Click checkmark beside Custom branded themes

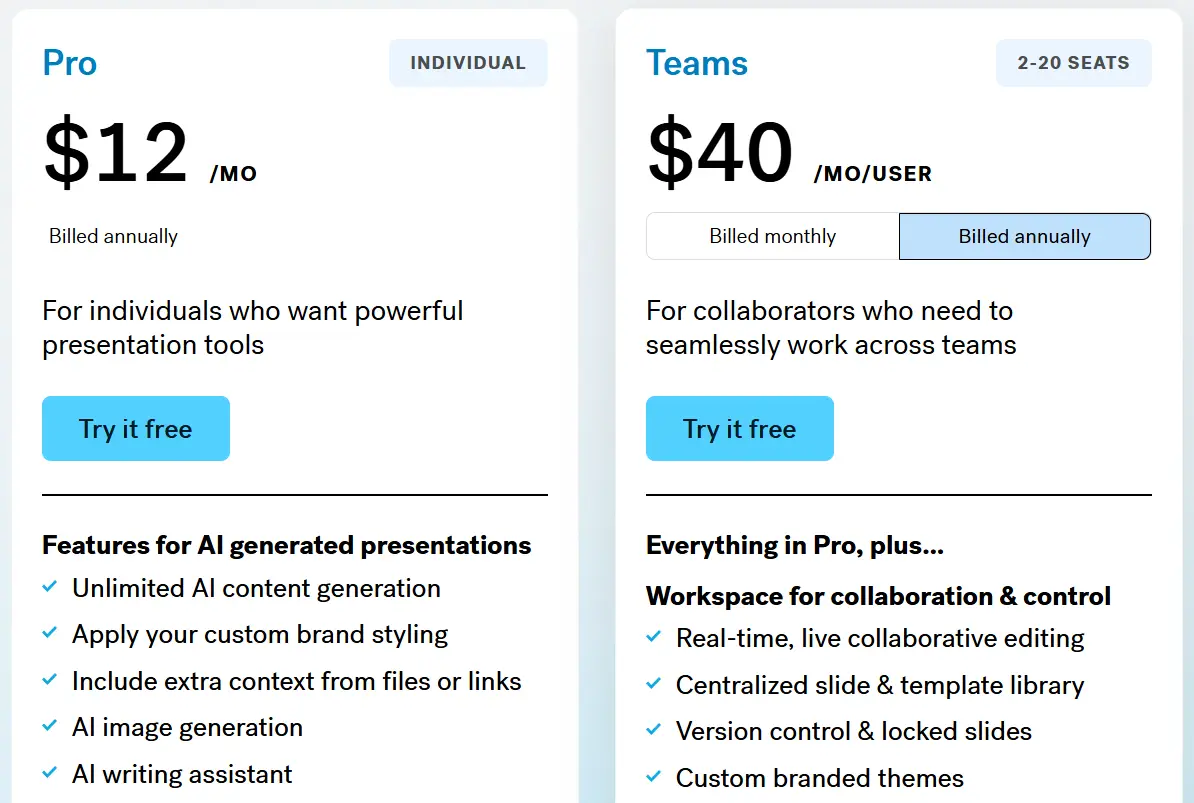click(x=653, y=777)
